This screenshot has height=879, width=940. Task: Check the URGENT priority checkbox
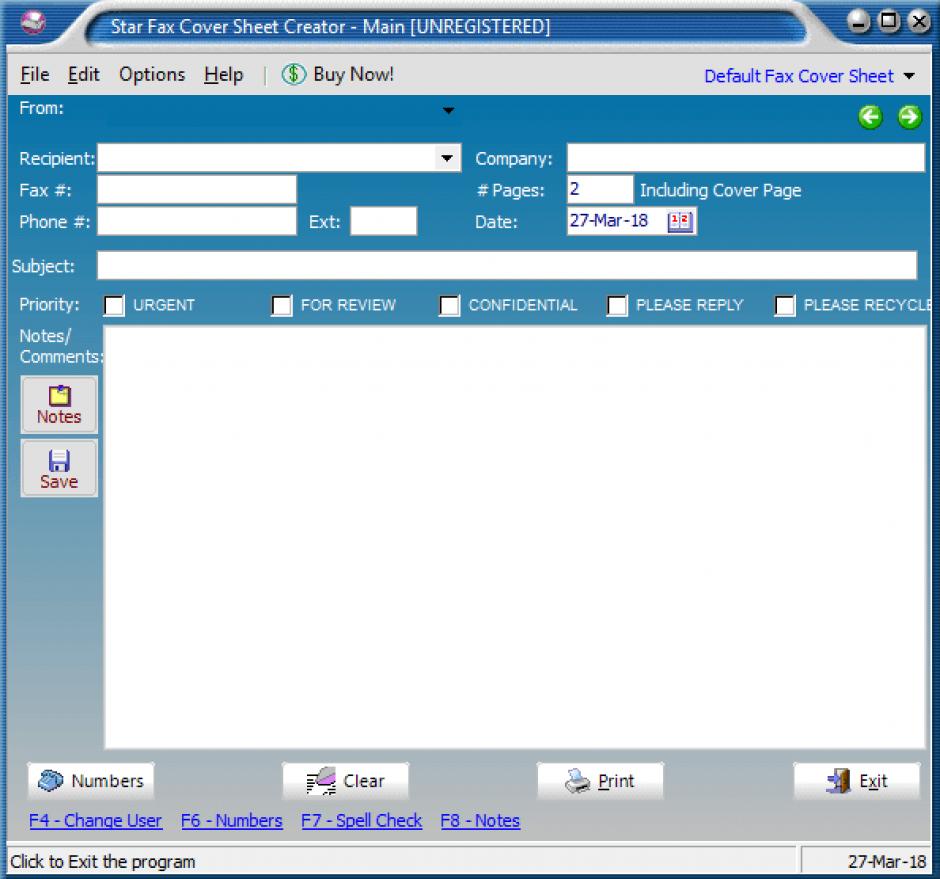pyautogui.click(x=114, y=305)
